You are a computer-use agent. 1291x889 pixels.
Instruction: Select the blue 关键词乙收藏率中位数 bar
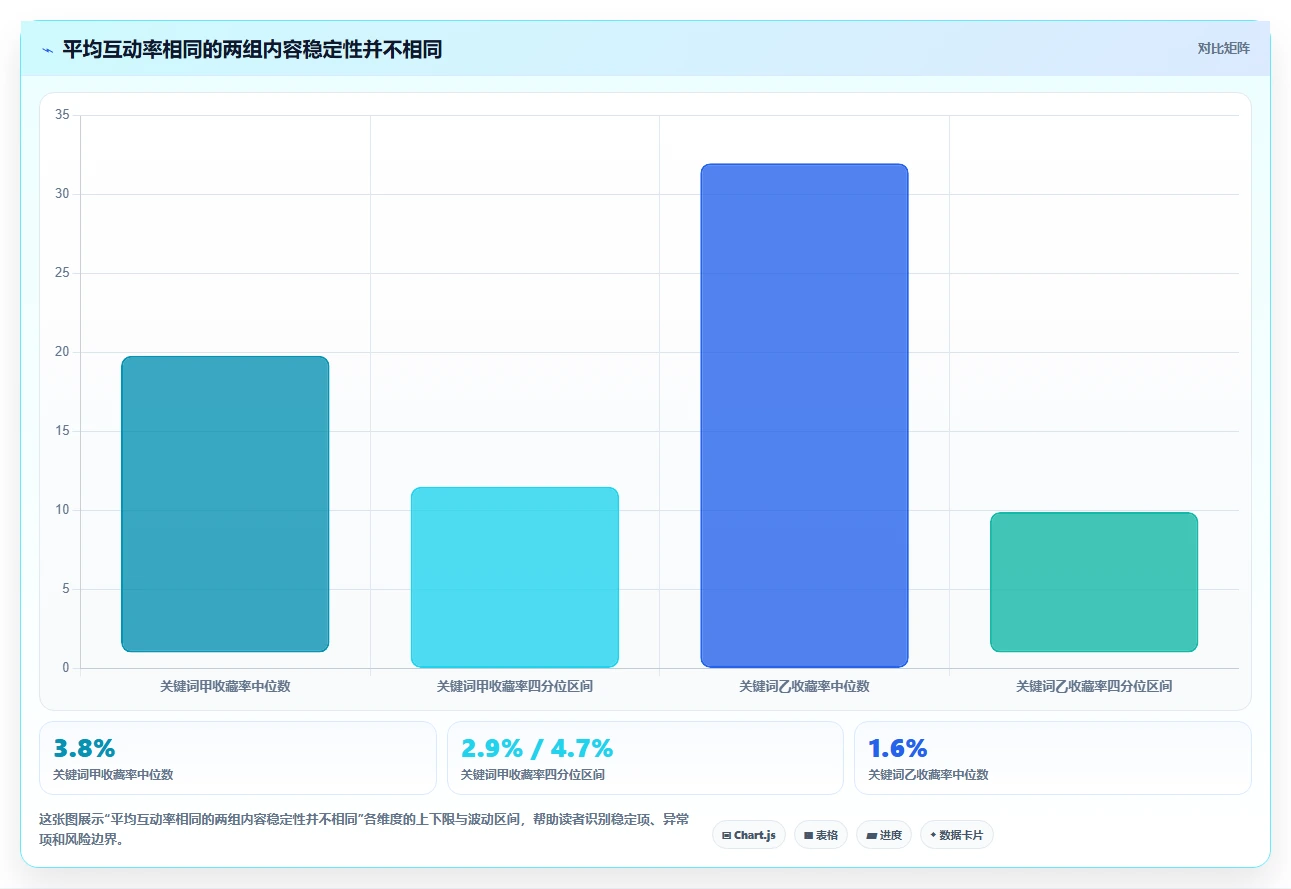[x=805, y=415]
